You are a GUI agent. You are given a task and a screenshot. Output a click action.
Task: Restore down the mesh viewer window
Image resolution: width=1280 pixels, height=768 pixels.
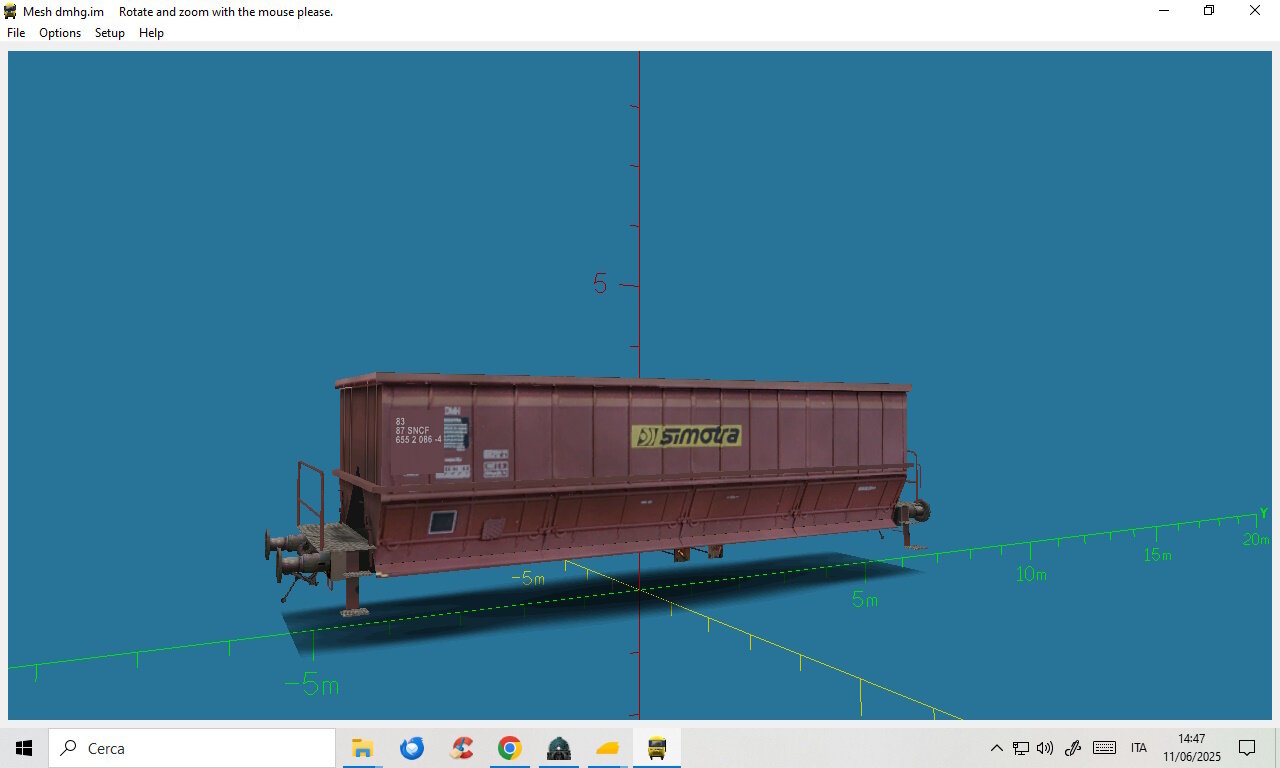tap(1209, 11)
